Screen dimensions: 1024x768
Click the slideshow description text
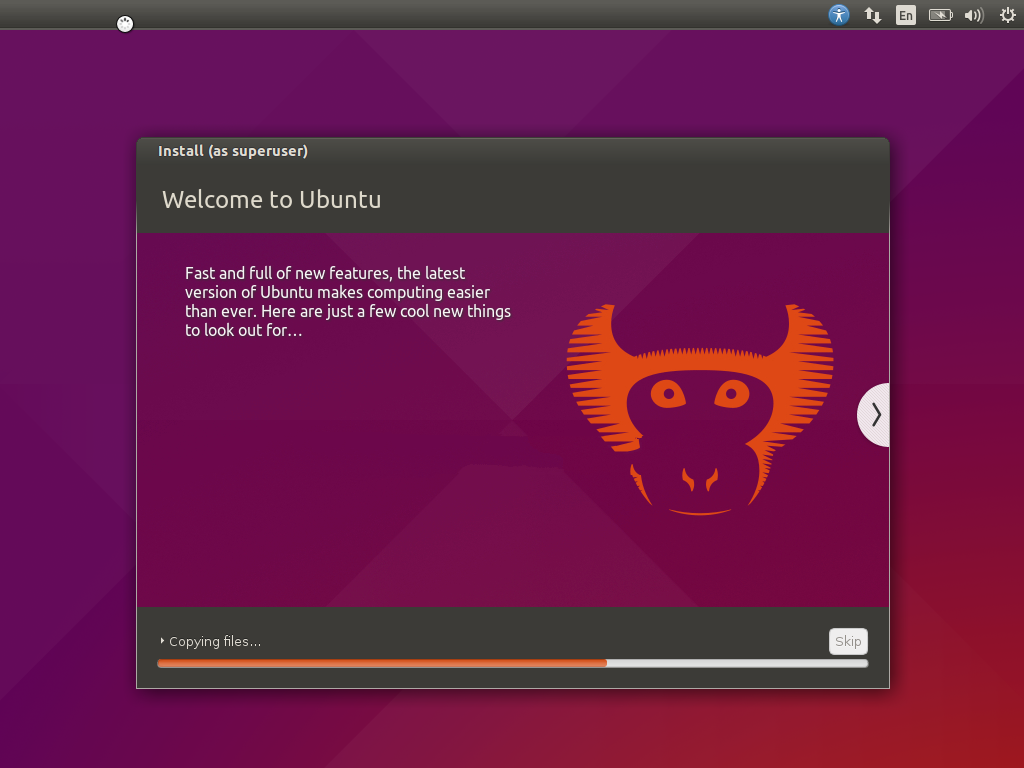[347, 301]
